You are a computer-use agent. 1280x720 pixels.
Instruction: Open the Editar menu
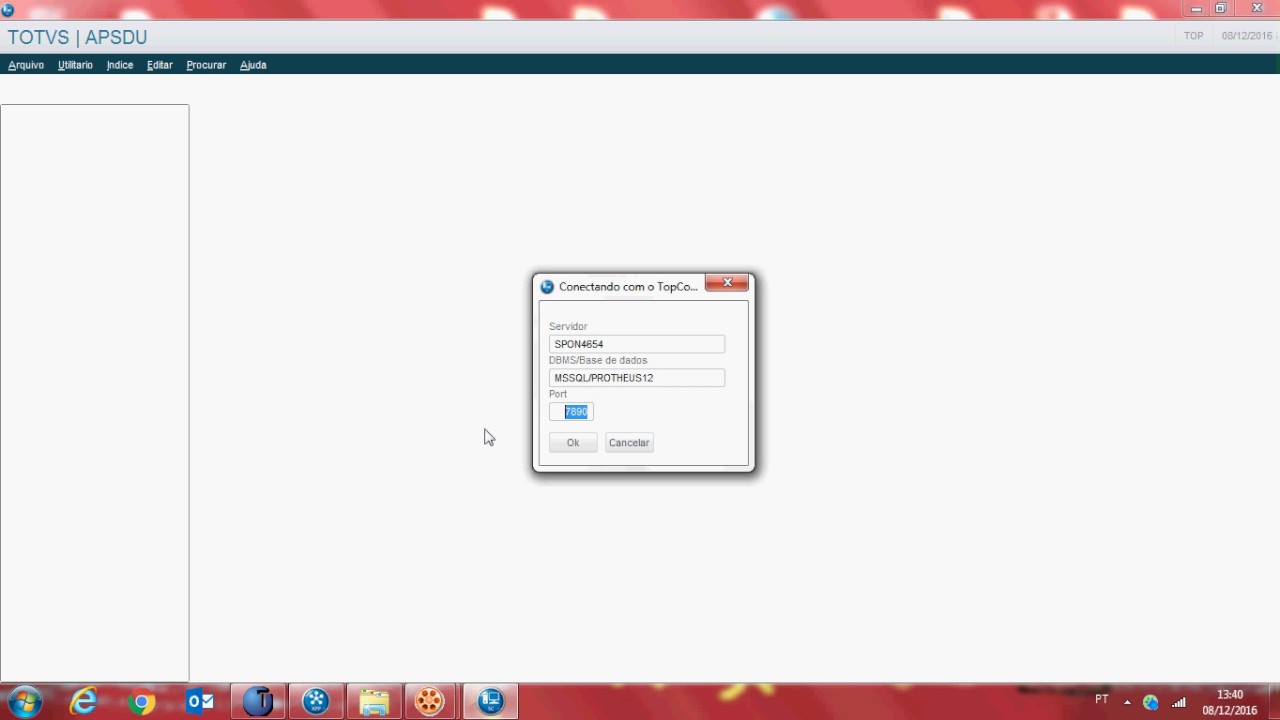point(160,65)
